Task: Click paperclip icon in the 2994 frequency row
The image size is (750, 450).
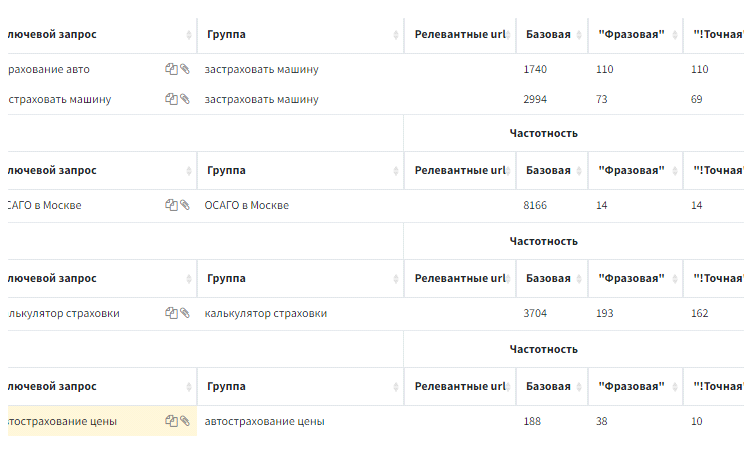Action: [184, 99]
